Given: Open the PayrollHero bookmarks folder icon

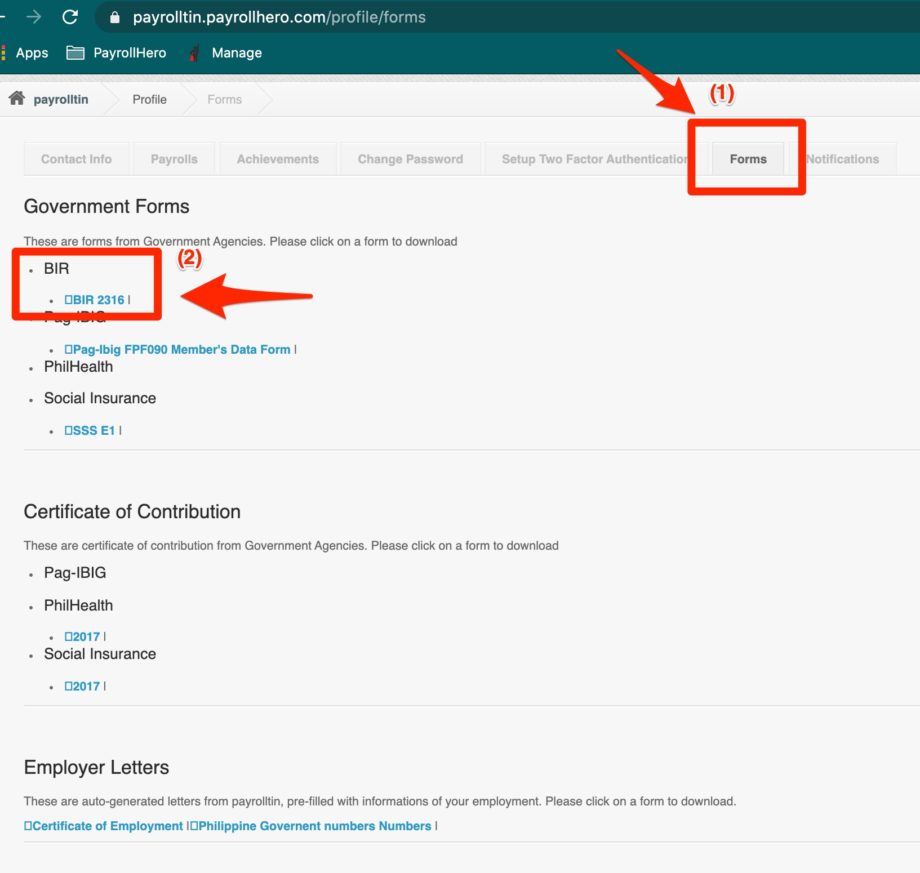Looking at the screenshot, I should coord(75,52).
